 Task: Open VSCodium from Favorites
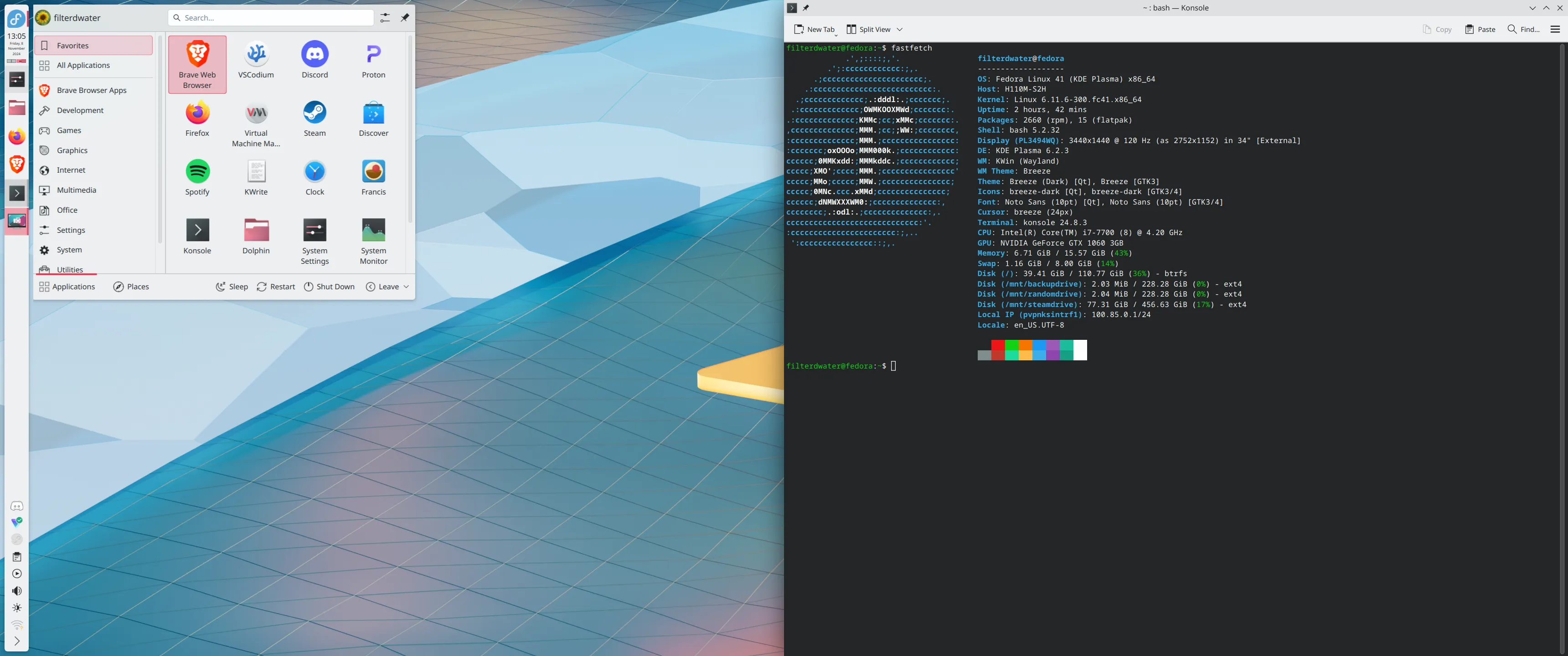pos(256,59)
